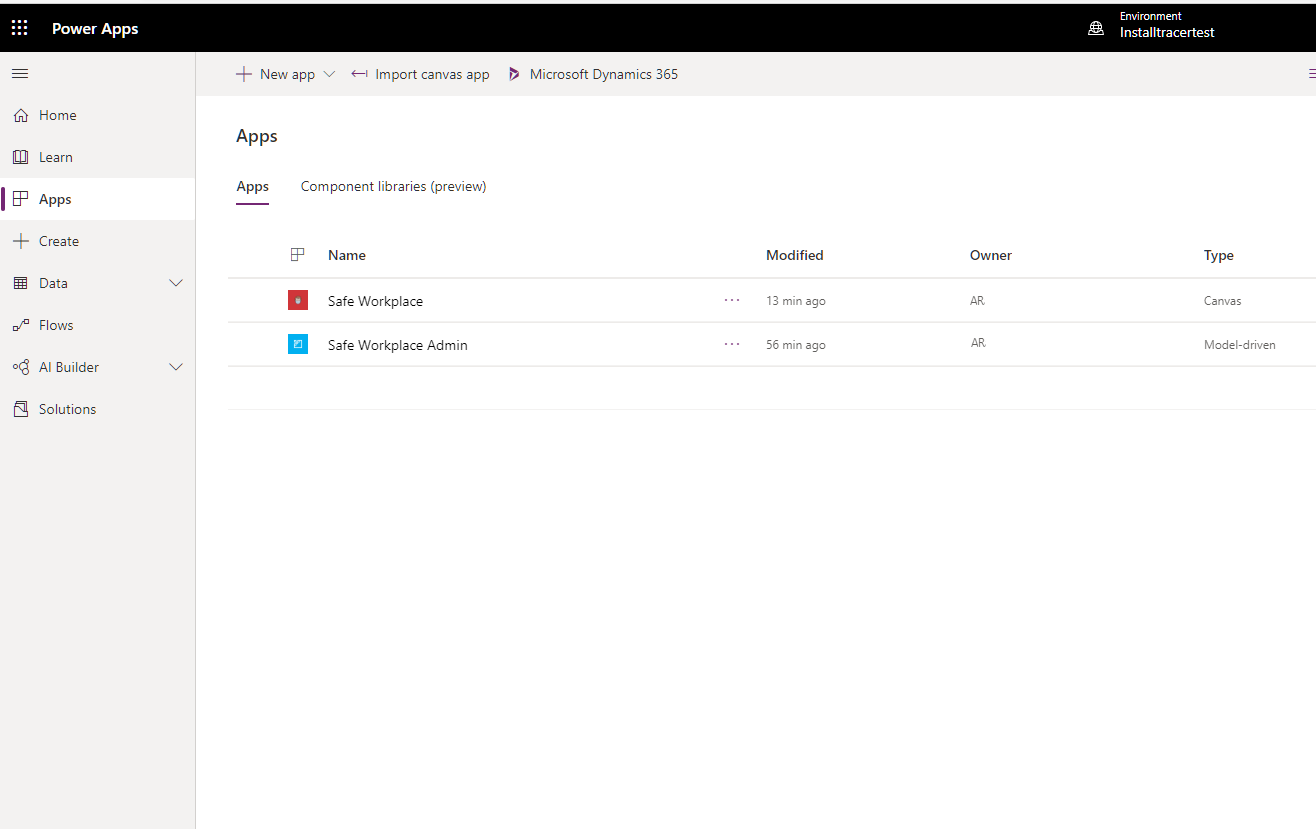Click the Home house icon
The width and height of the screenshot is (1316, 829).
point(20,115)
